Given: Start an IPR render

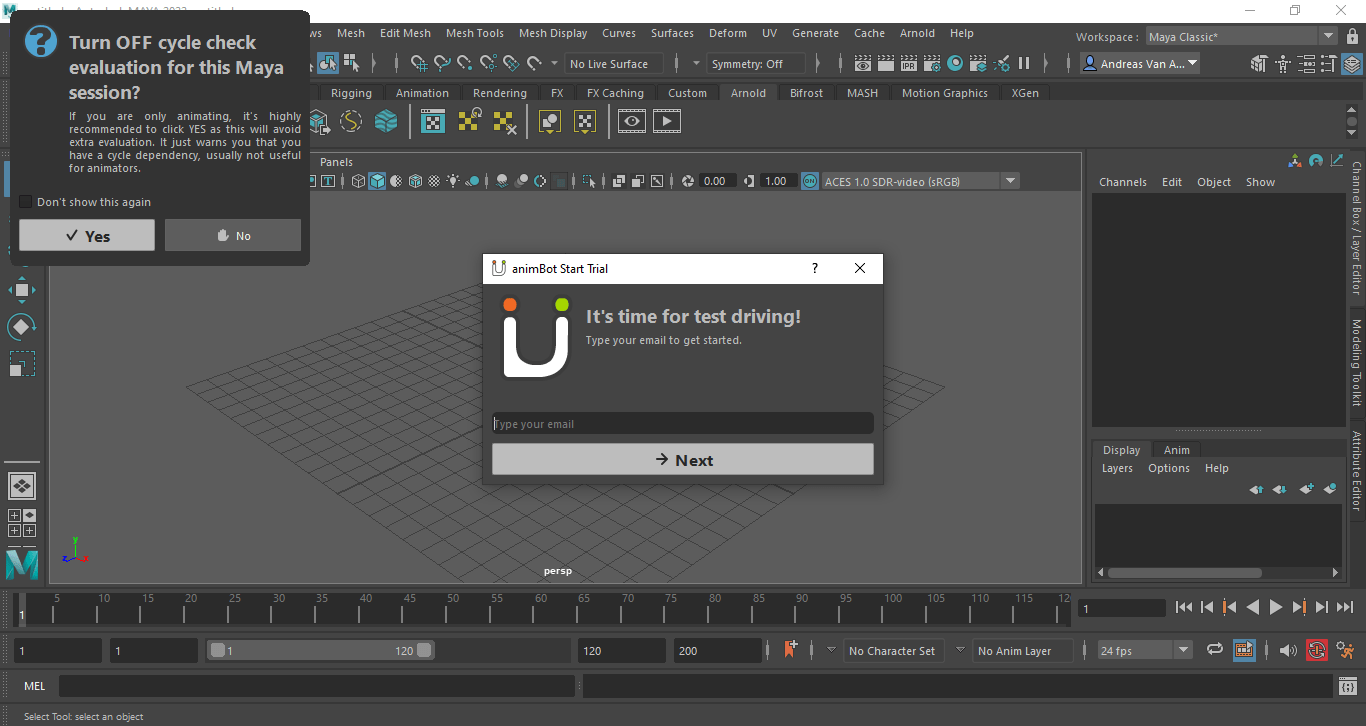Looking at the screenshot, I should tap(908, 63).
